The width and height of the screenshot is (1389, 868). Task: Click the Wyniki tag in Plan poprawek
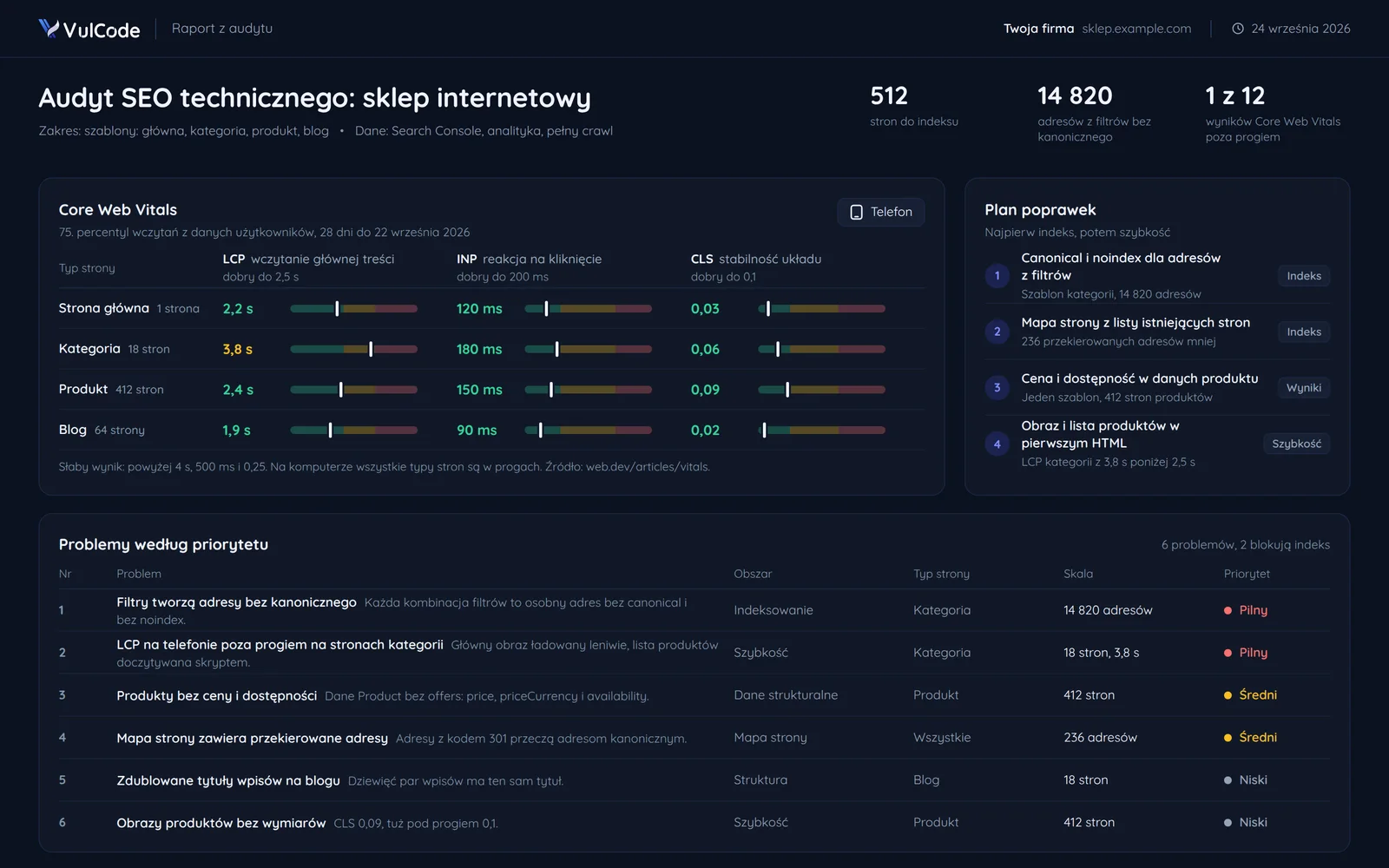(x=1304, y=388)
